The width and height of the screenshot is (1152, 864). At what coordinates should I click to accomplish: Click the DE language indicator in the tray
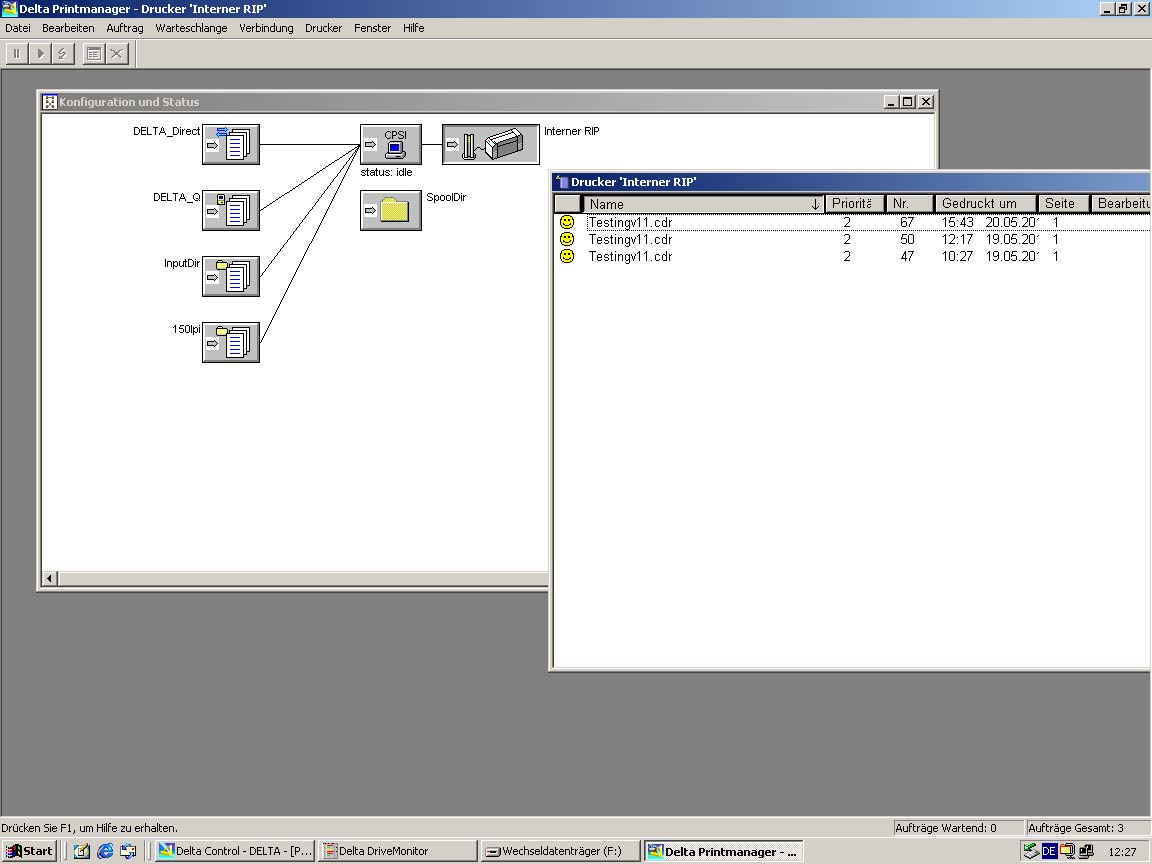click(x=1049, y=851)
